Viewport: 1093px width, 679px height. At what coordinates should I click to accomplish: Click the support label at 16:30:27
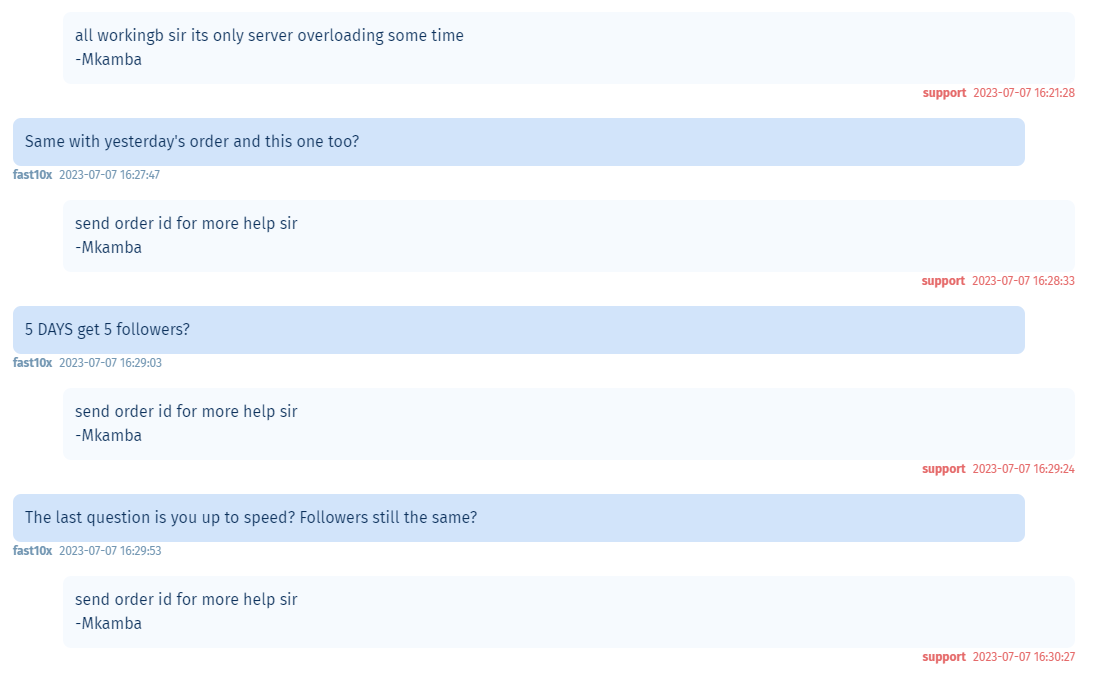point(944,658)
